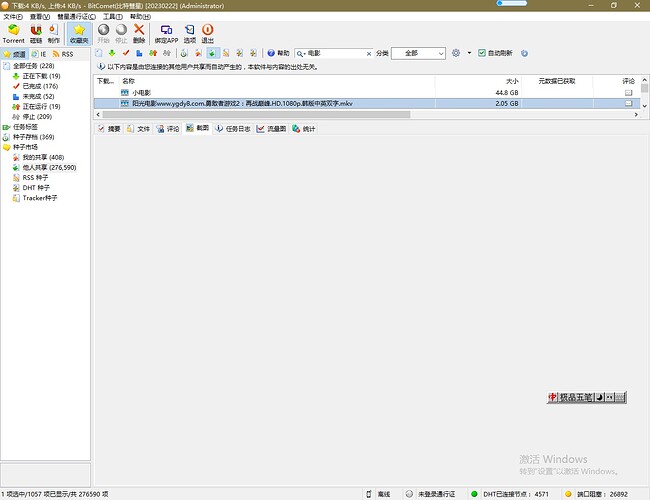Open the 工具 menu in the menu bar
The image size is (650, 500).
(112, 17)
